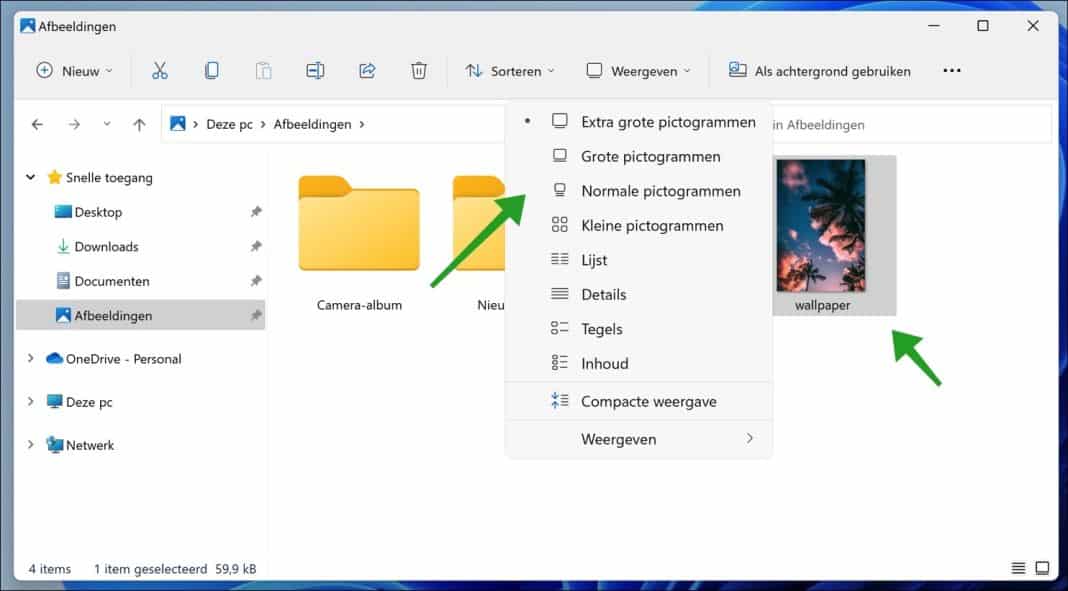The height and width of the screenshot is (591, 1068).
Task: Switch to details view via status bar icon
Action: coord(1017,567)
